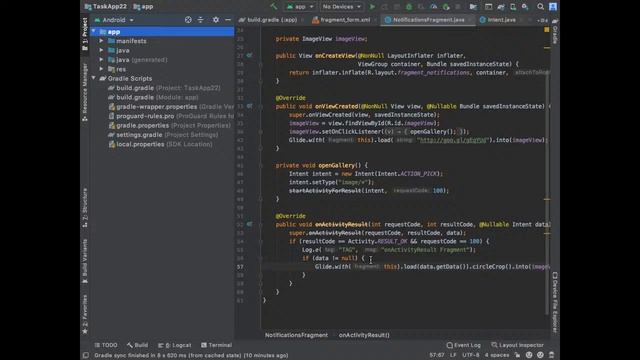Switch to Intent.java editor tab
Viewport: 640px width, 360px height.
coord(501,20)
